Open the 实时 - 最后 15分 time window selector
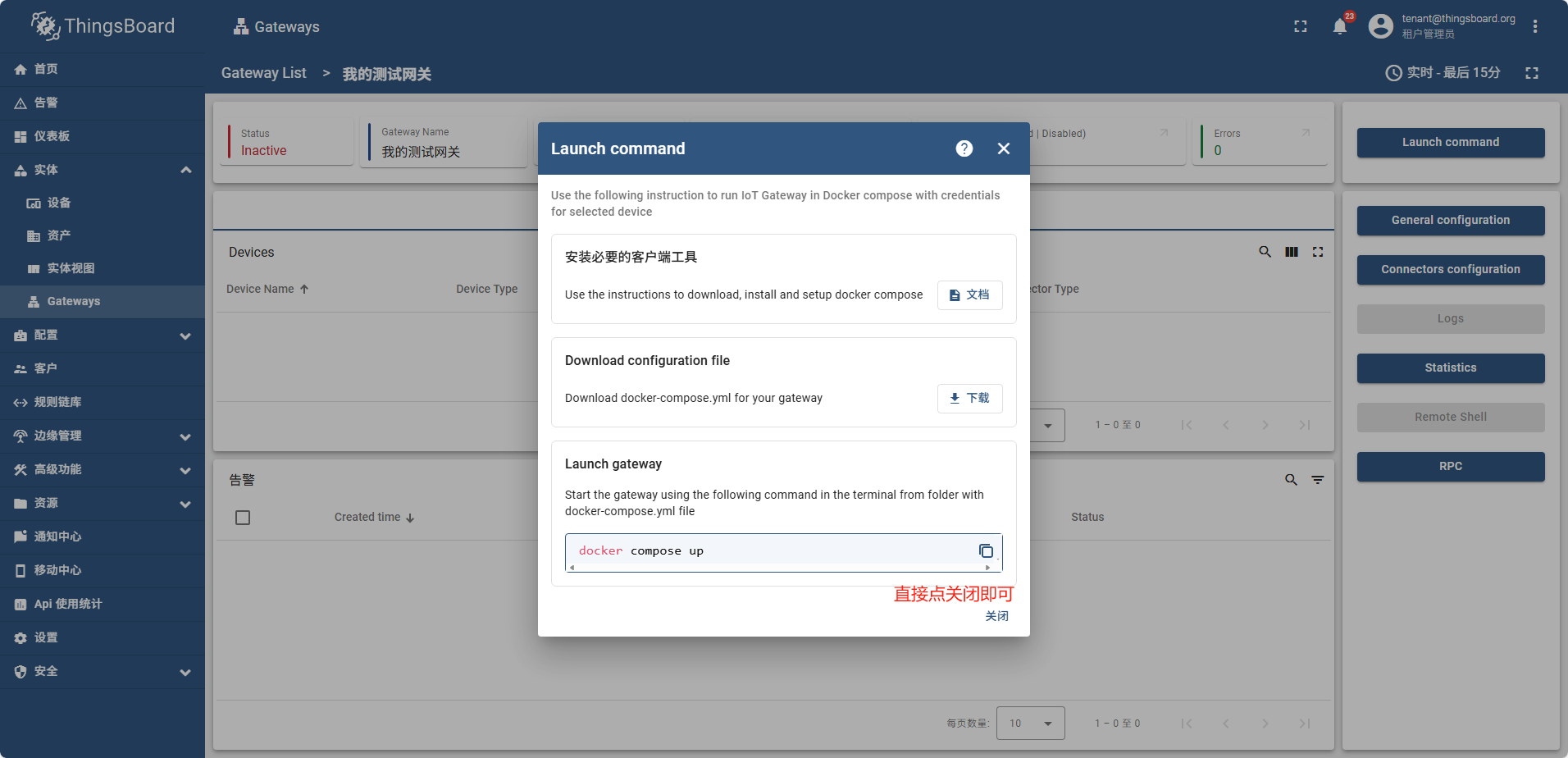Screen dimensions: 1568x758 pyautogui.click(x=1443, y=73)
